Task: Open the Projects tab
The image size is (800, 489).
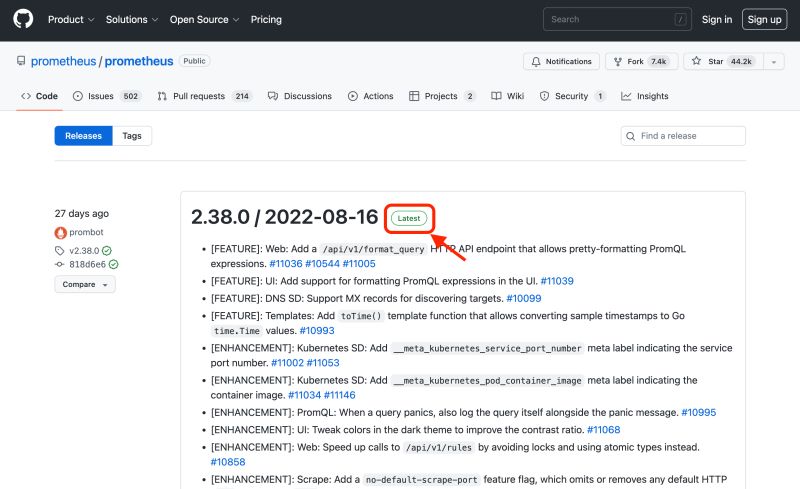Action: pyautogui.click(x=442, y=96)
